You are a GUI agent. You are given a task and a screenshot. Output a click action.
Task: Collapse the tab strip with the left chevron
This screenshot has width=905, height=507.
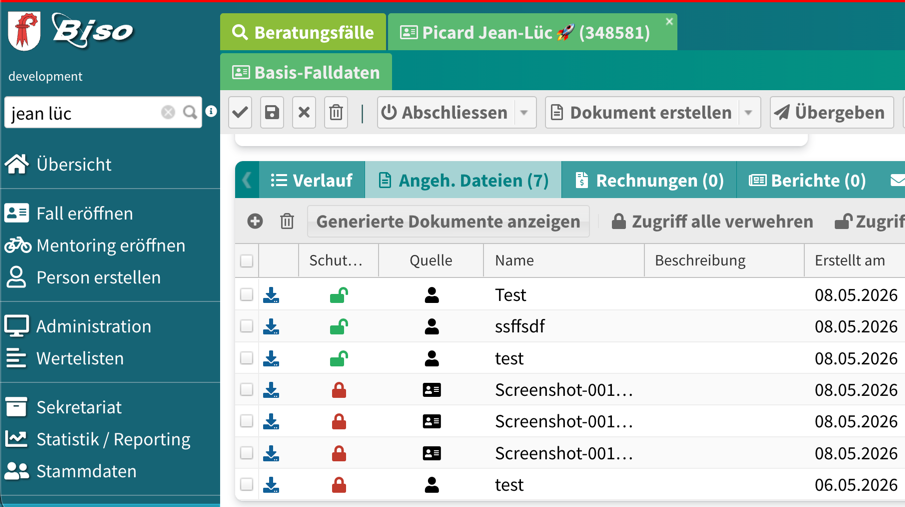pyautogui.click(x=247, y=180)
